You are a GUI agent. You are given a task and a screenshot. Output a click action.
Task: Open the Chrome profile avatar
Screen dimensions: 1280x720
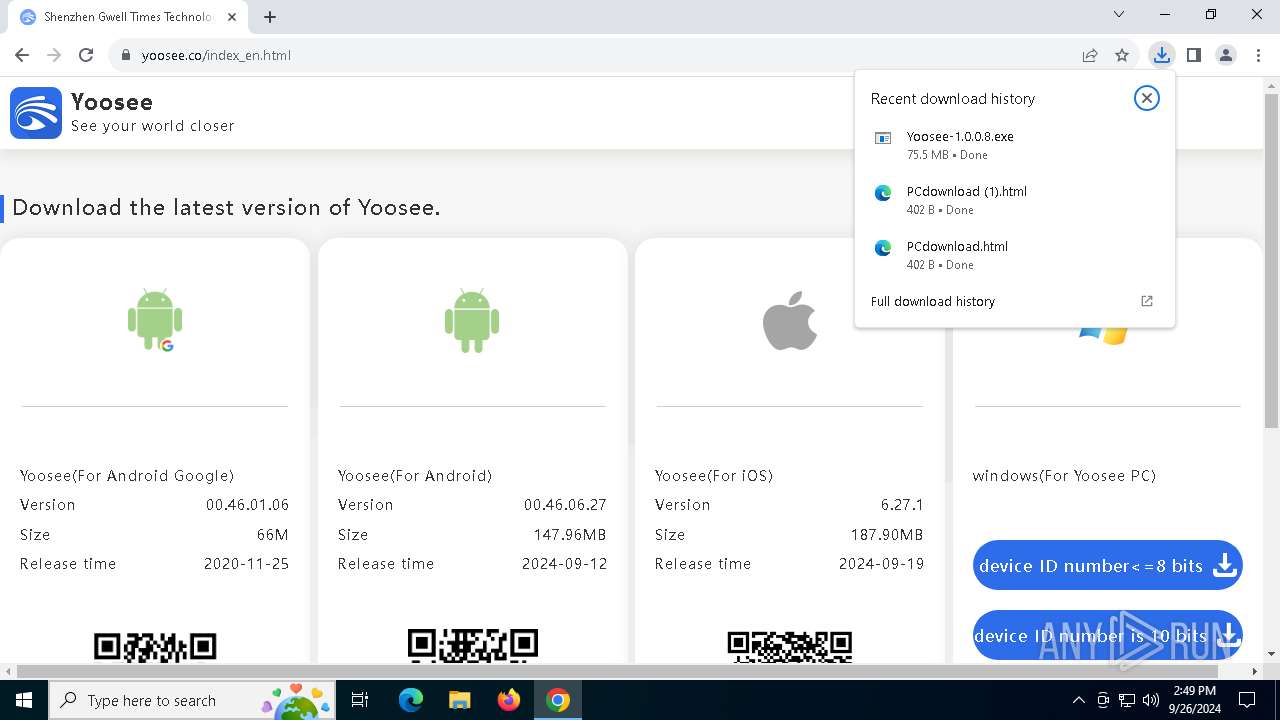click(x=1226, y=55)
